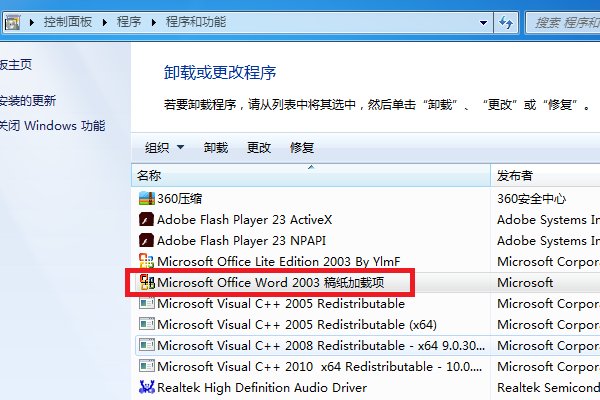Click 程序和功能 breadcrumb
Viewport: 600px width, 400px height.
point(196,22)
